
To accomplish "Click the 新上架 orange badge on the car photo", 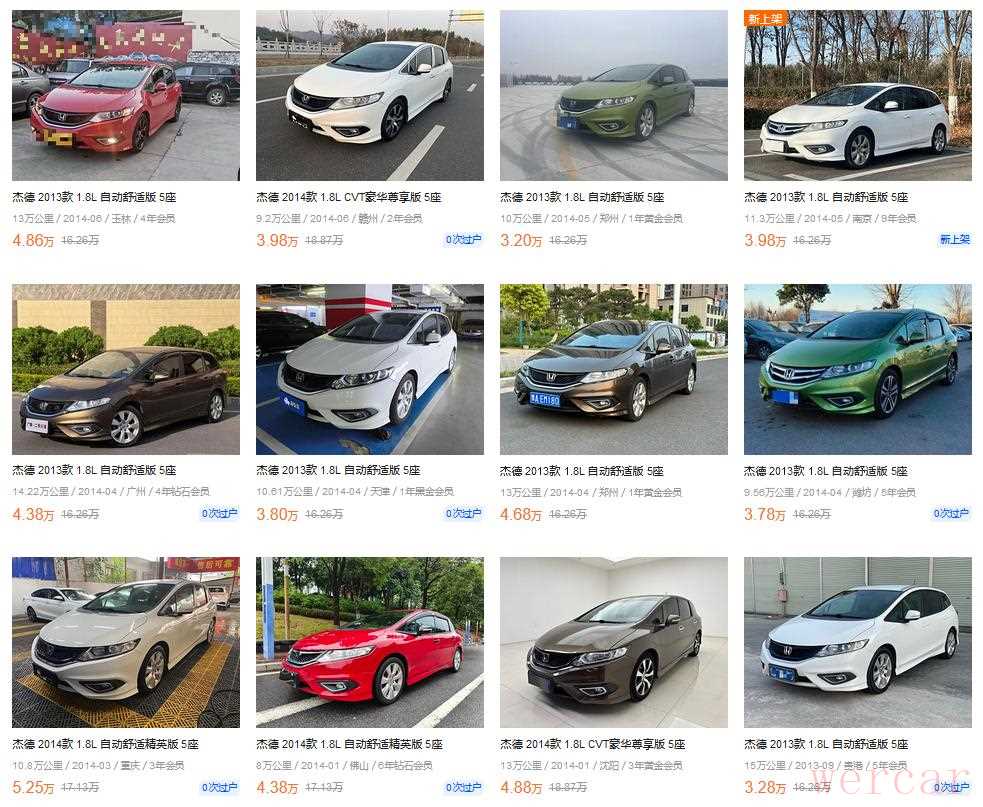I will tap(765, 18).
